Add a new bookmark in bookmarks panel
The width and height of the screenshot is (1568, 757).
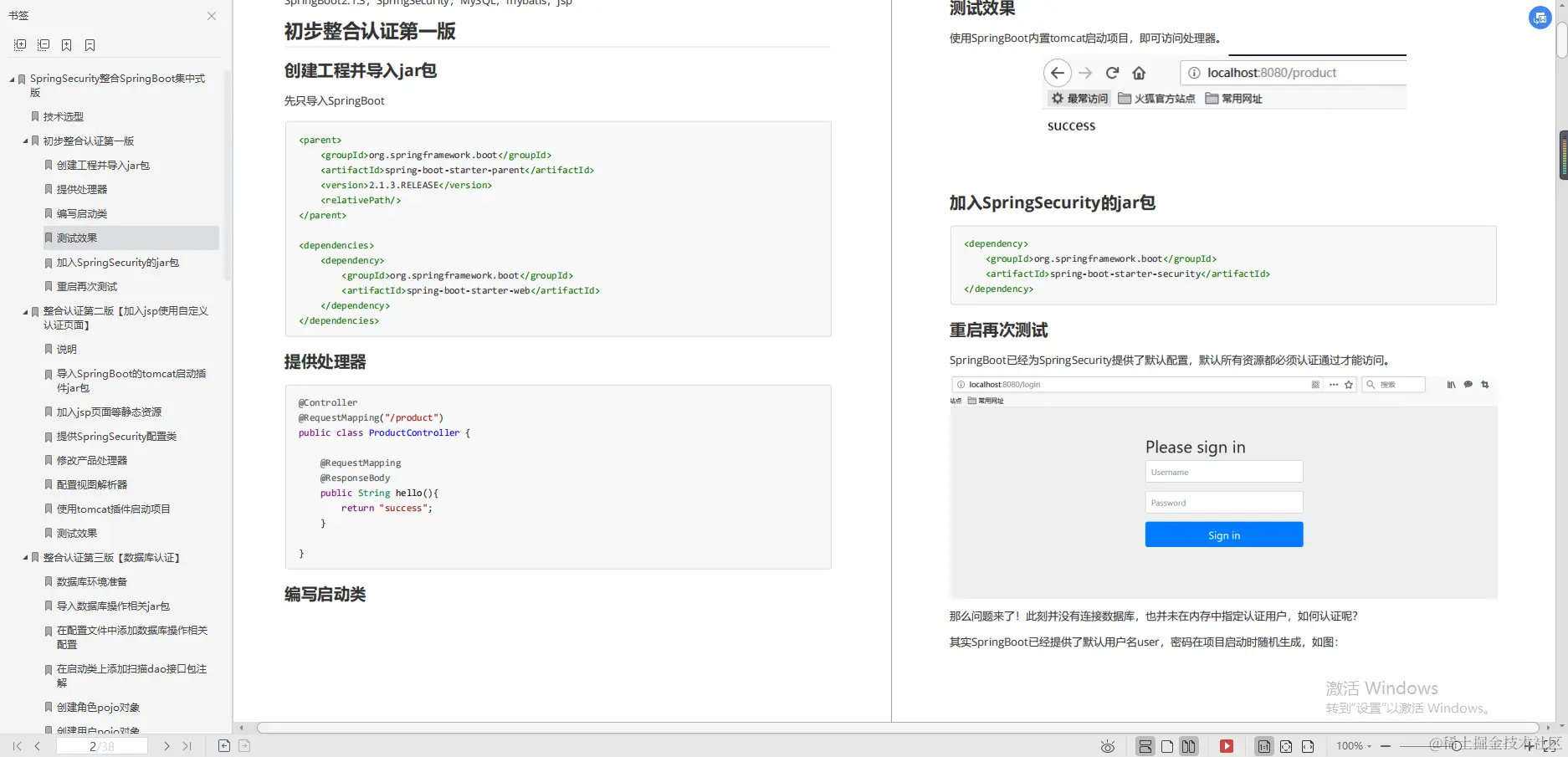coord(67,44)
